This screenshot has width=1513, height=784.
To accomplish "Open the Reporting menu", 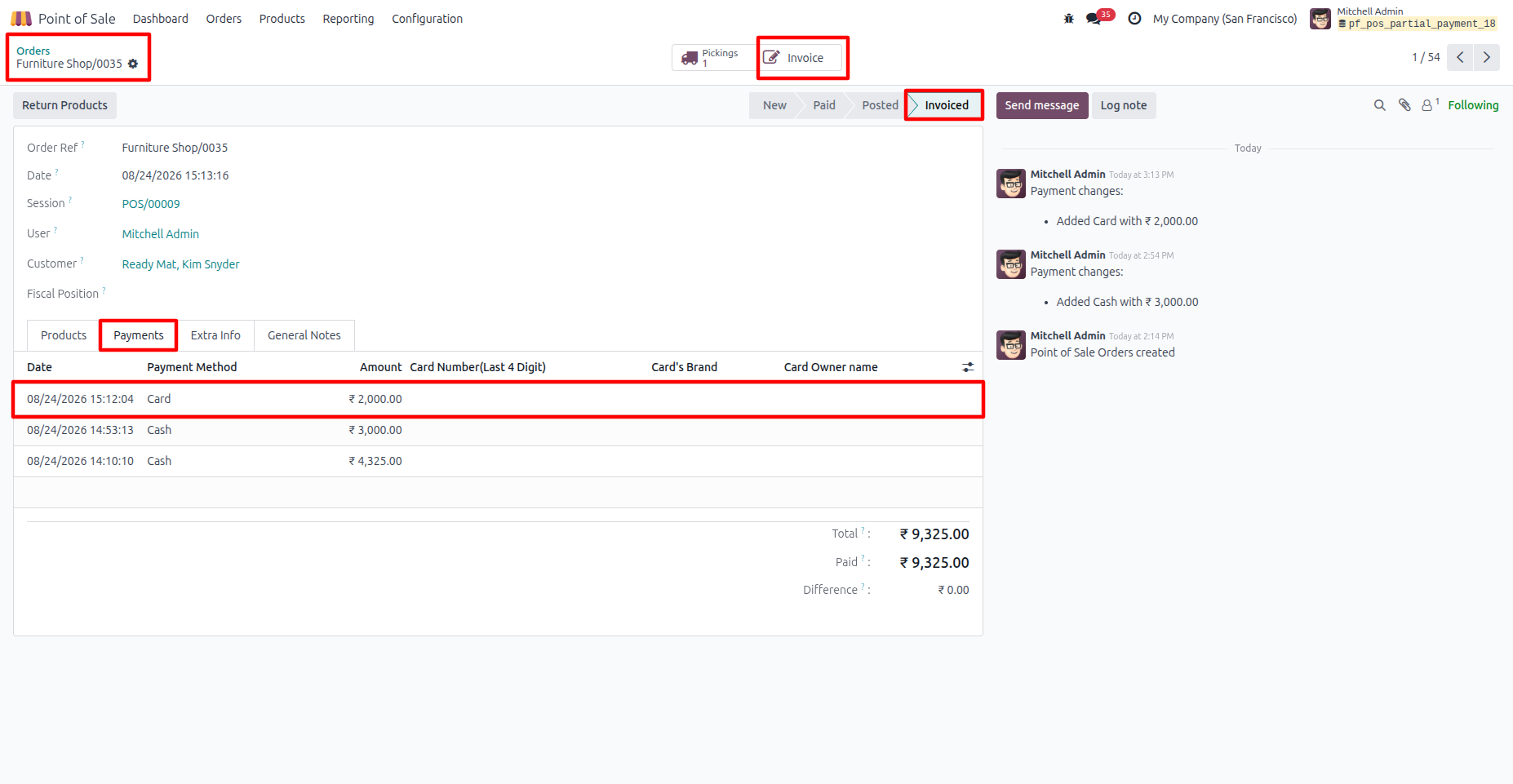I will point(348,19).
